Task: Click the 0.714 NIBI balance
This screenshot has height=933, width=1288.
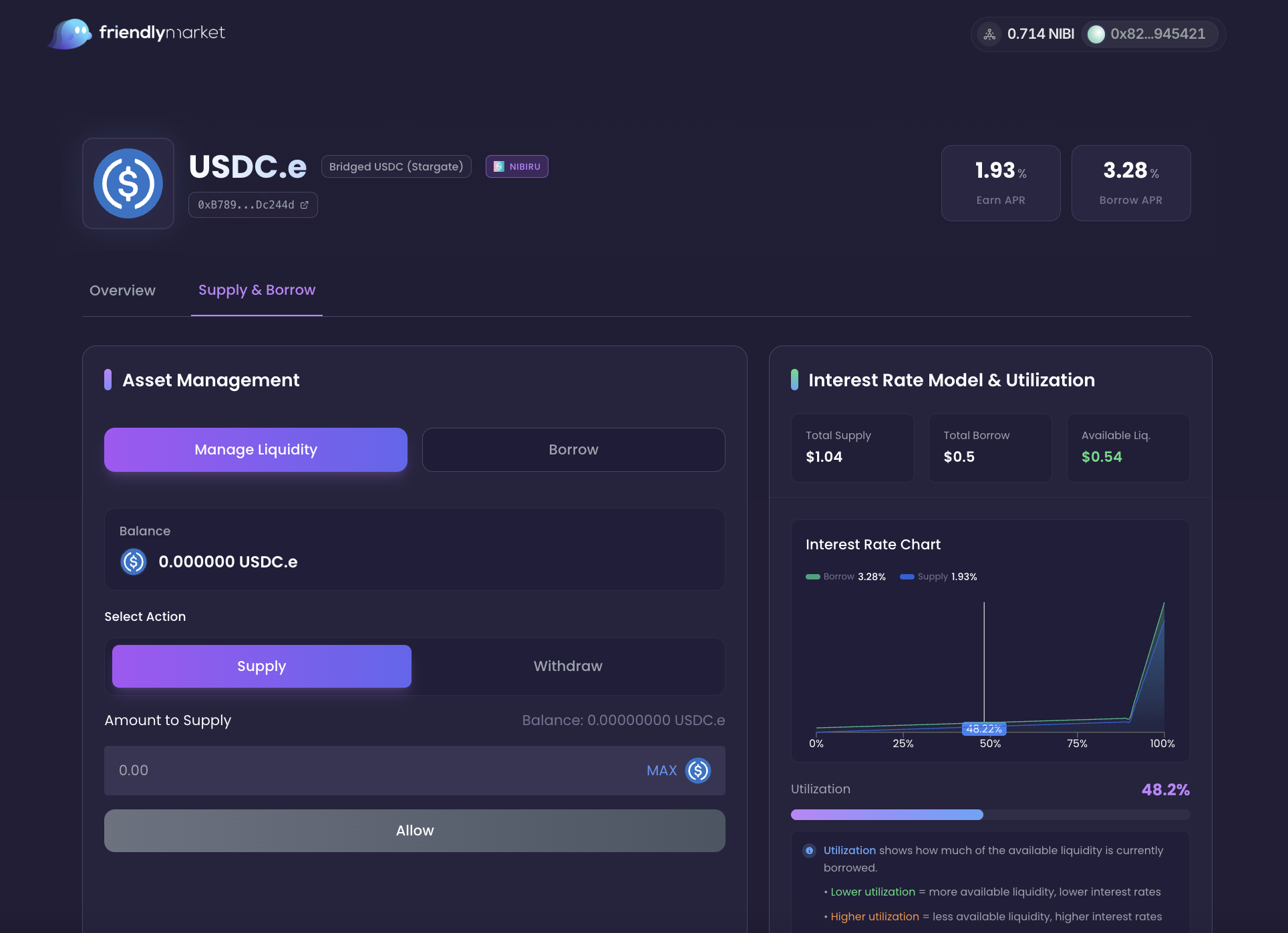Action: tap(1041, 34)
